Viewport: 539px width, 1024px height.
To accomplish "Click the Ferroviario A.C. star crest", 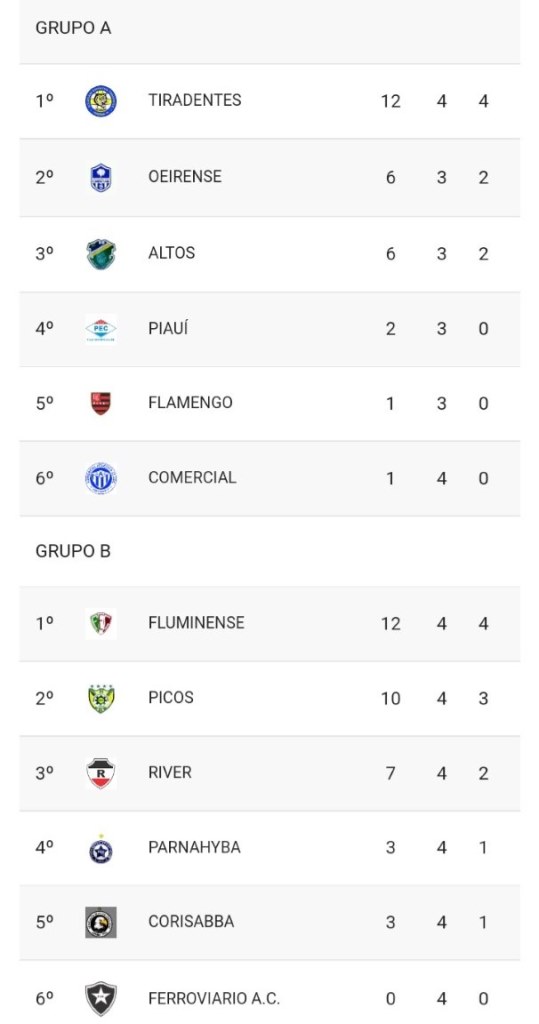I will (x=101, y=999).
